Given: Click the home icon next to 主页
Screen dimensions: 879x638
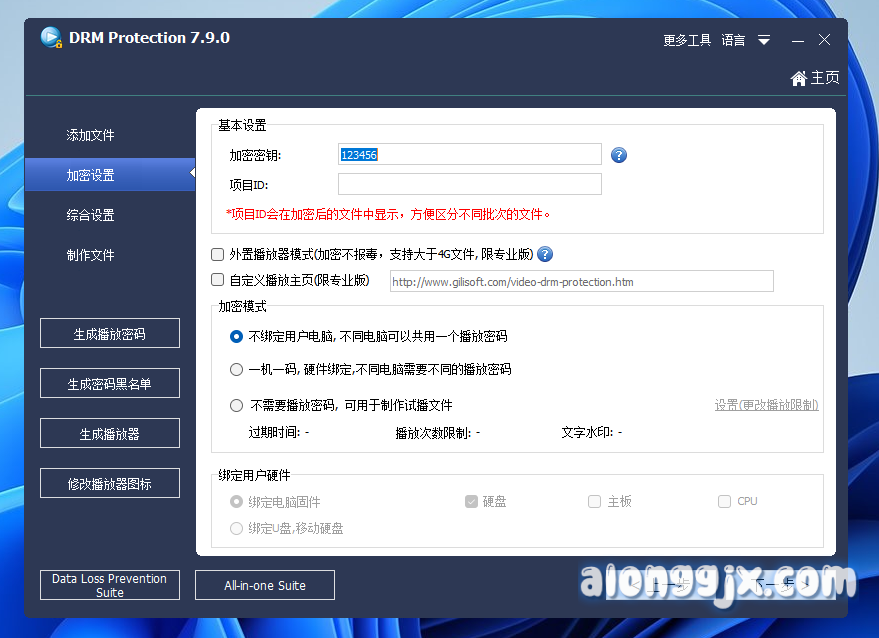Looking at the screenshot, I should [x=799, y=78].
